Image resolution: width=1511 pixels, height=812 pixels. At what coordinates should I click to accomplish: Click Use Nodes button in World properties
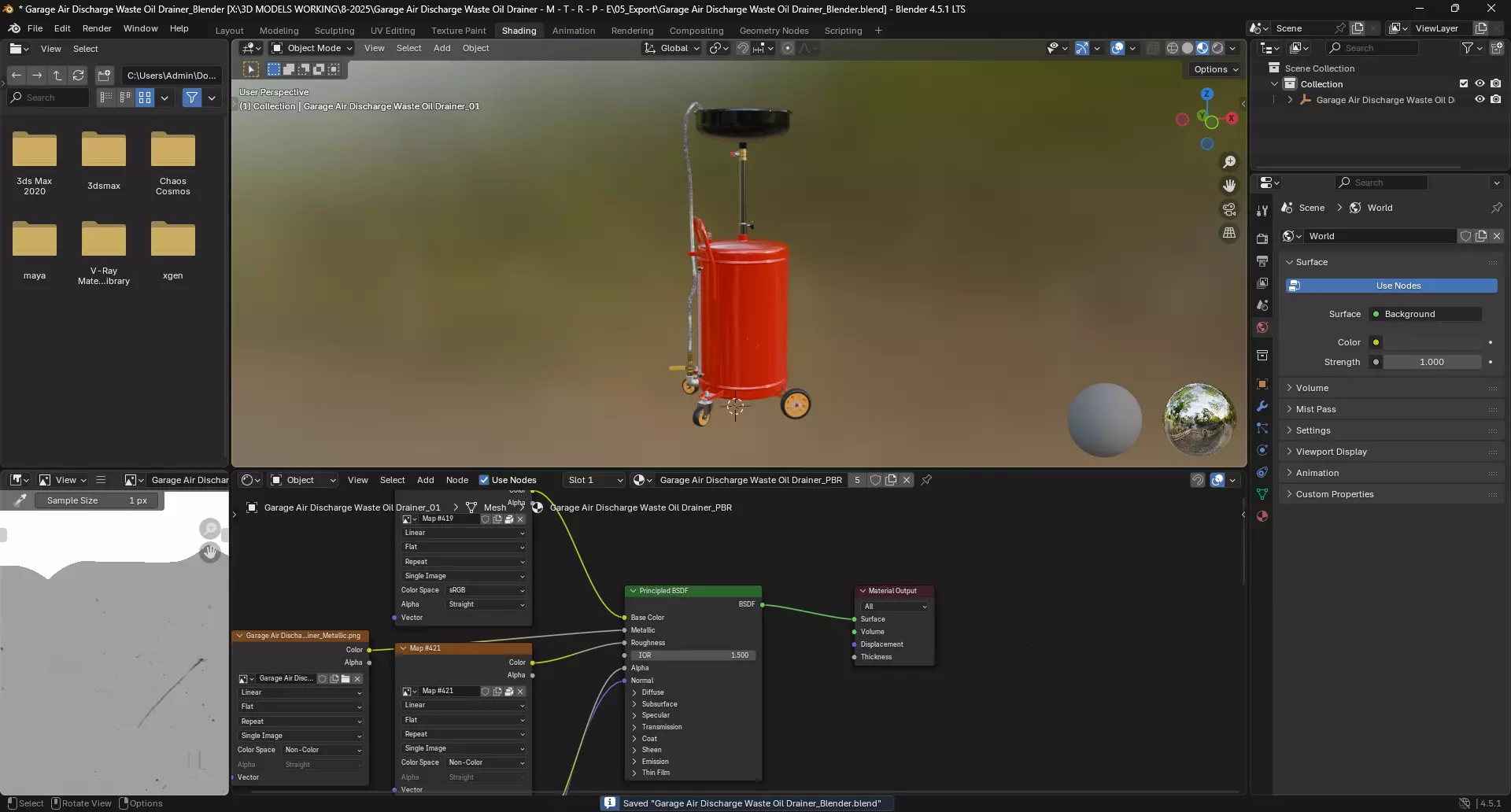(x=1391, y=286)
